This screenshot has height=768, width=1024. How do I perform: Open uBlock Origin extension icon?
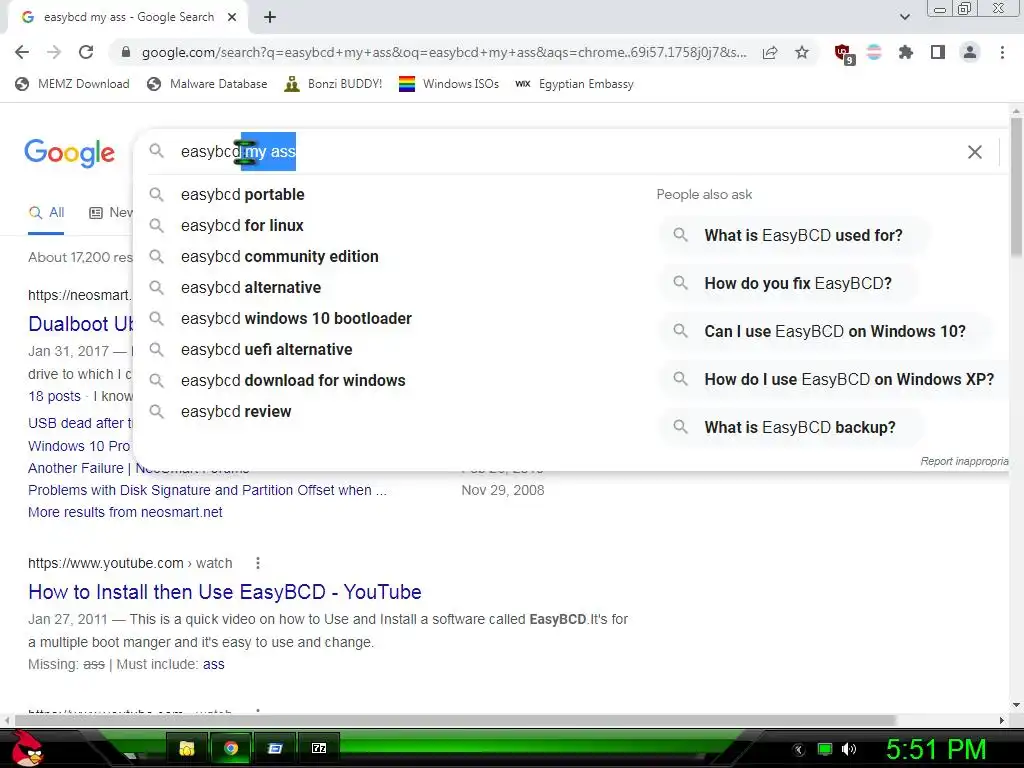(844, 54)
